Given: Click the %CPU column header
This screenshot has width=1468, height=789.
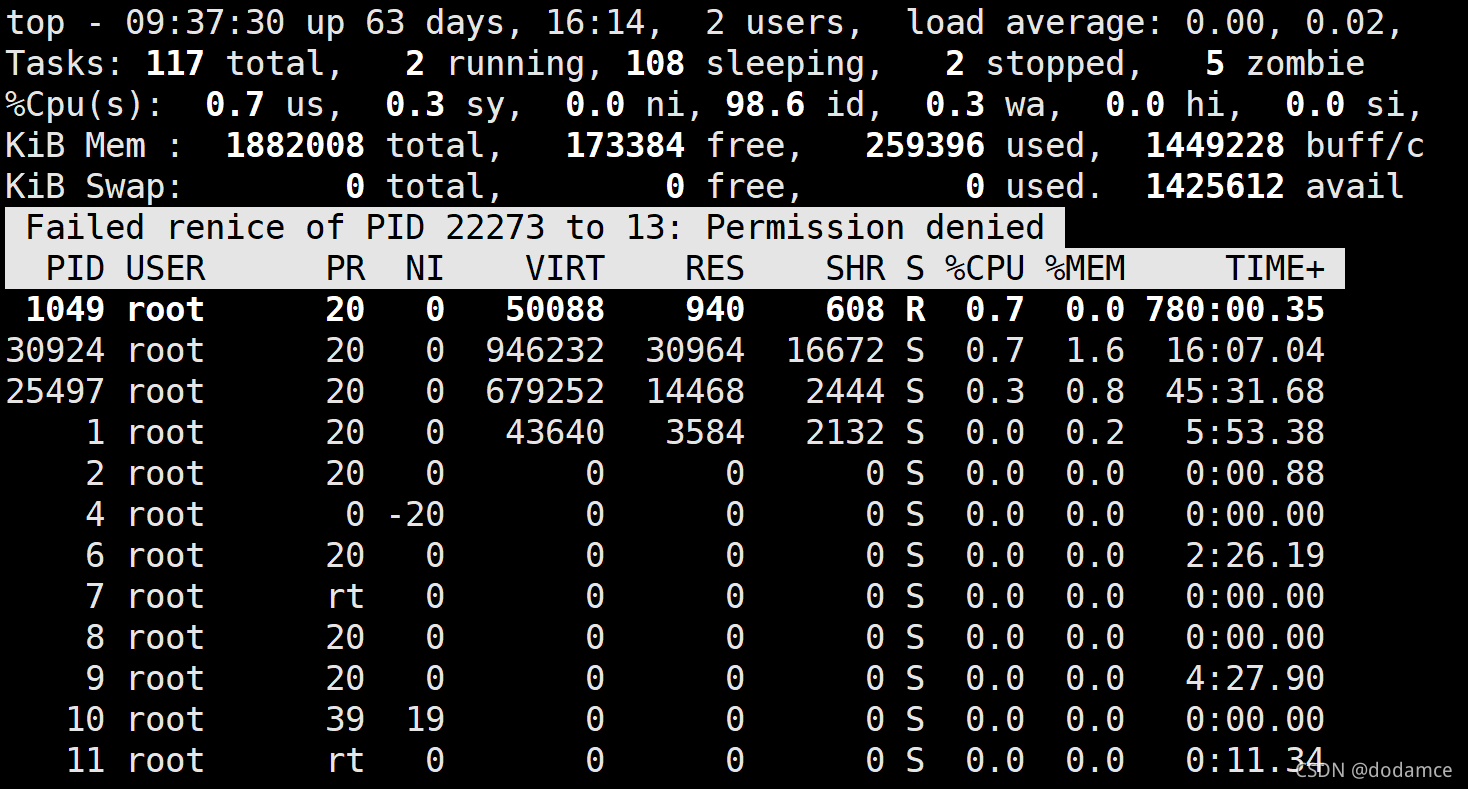Looking at the screenshot, I should (985, 268).
